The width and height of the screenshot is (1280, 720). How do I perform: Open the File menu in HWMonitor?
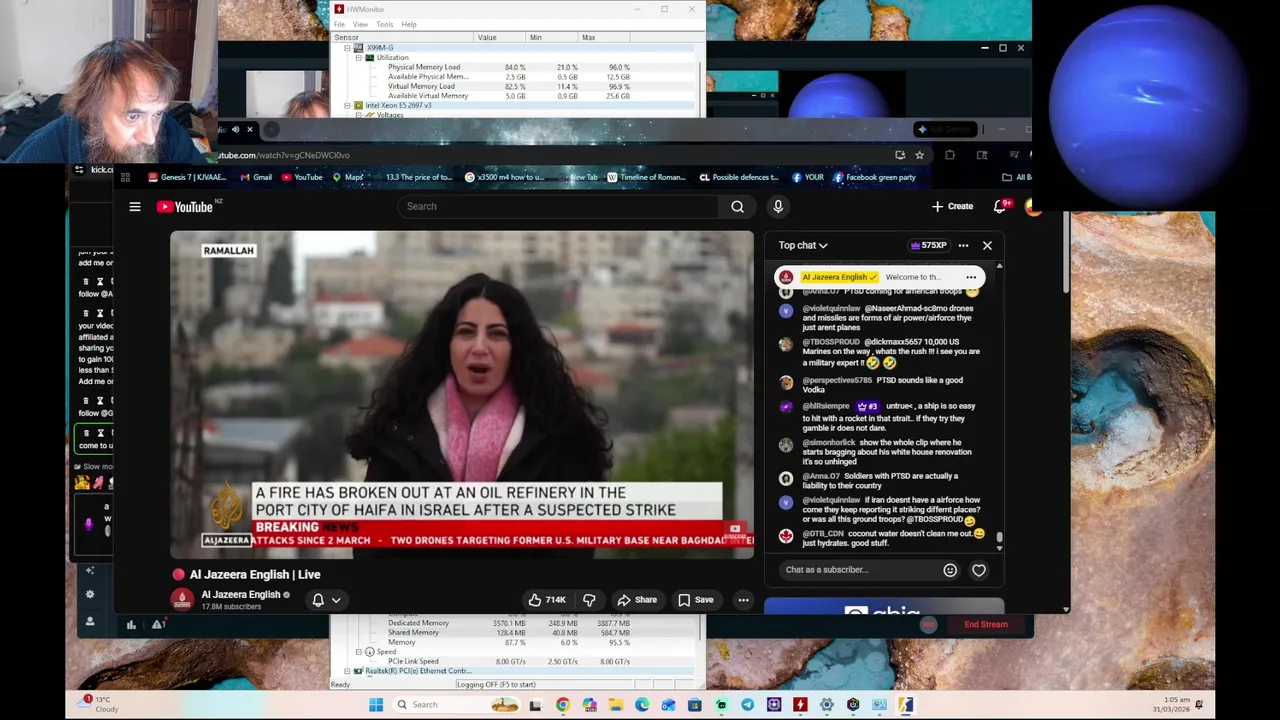click(339, 24)
